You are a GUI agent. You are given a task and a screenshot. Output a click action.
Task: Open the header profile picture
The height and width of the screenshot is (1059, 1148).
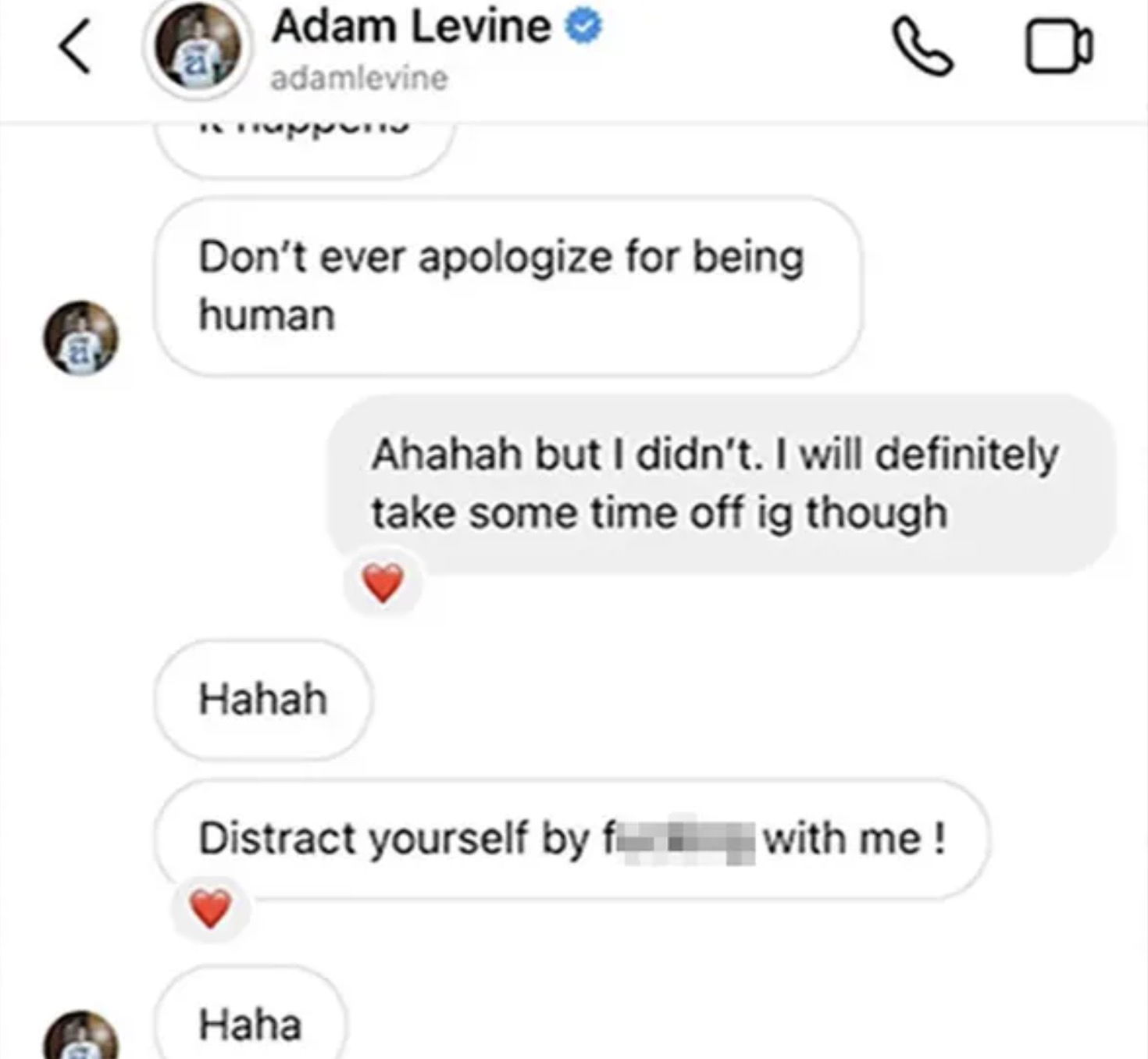[x=198, y=48]
